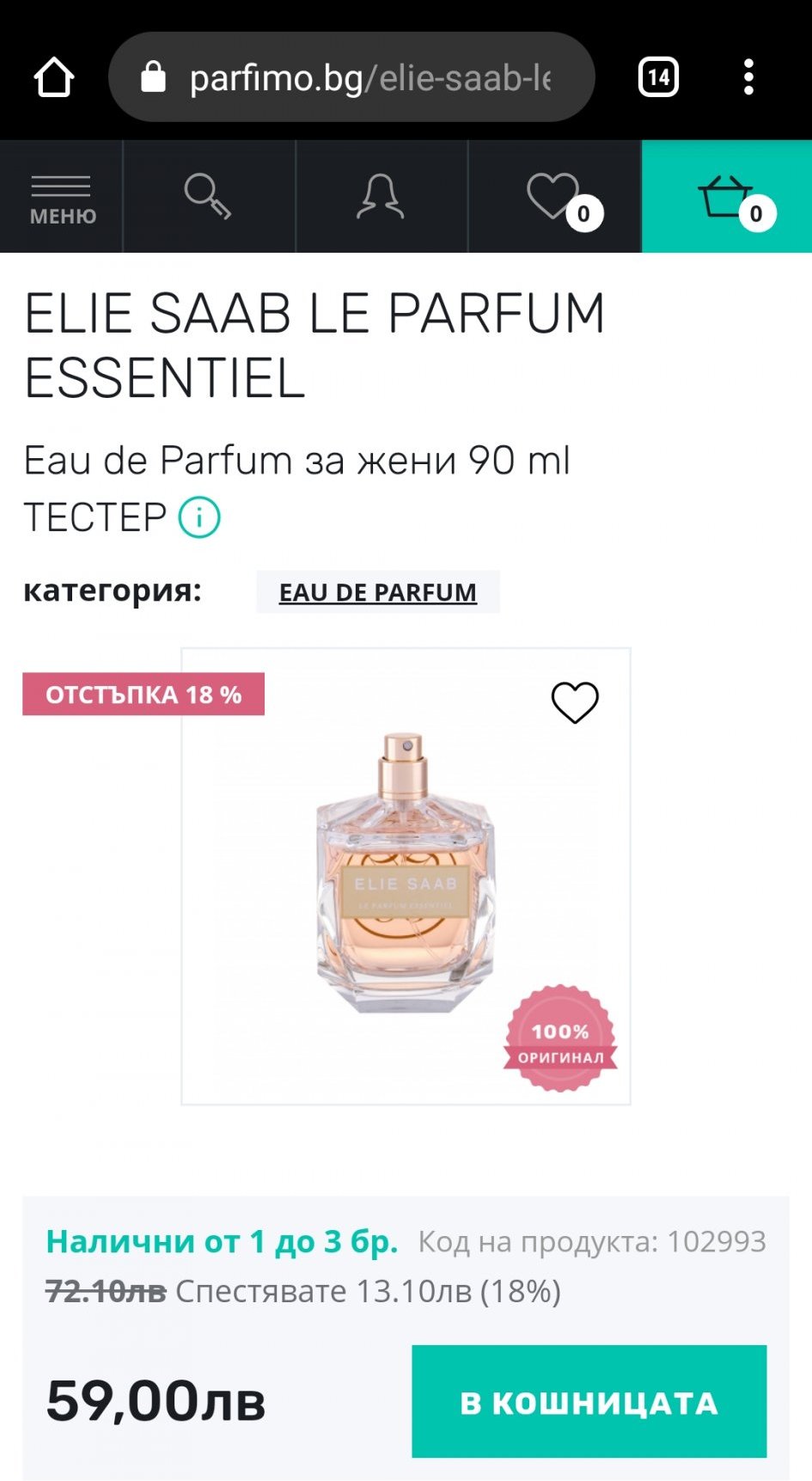Open the EAU DE PARFUM category link
Viewport: 812px width, 1481px height.
[378, 592]
